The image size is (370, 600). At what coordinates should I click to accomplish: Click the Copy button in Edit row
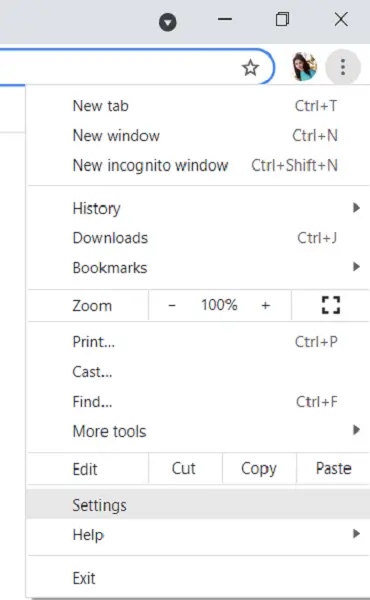259,469
